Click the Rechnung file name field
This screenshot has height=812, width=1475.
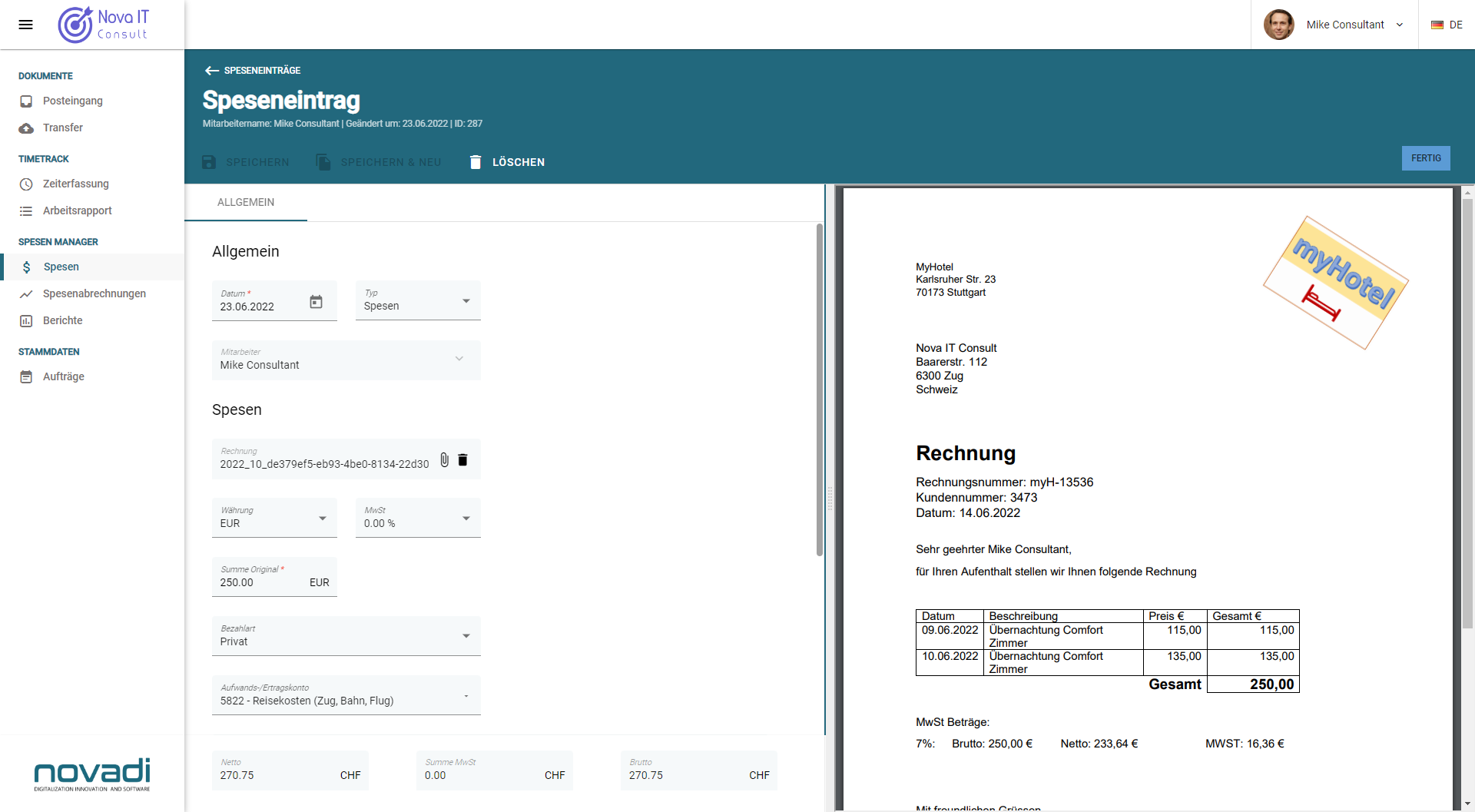click(346, 459)
